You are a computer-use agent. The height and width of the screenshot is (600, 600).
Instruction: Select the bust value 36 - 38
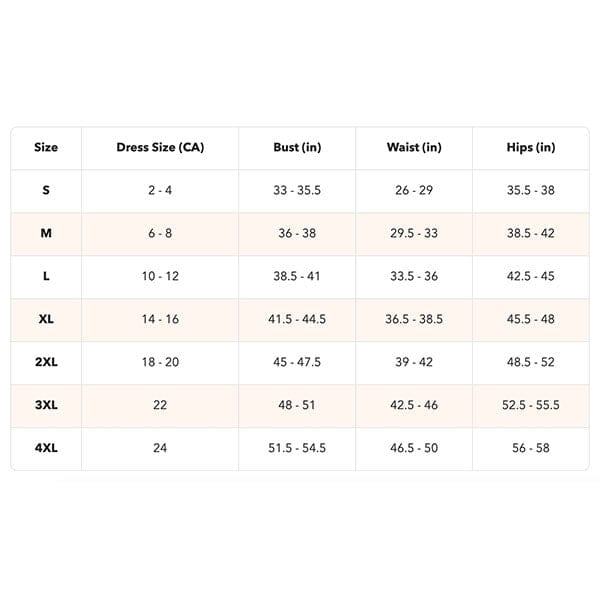coord(295,233)
